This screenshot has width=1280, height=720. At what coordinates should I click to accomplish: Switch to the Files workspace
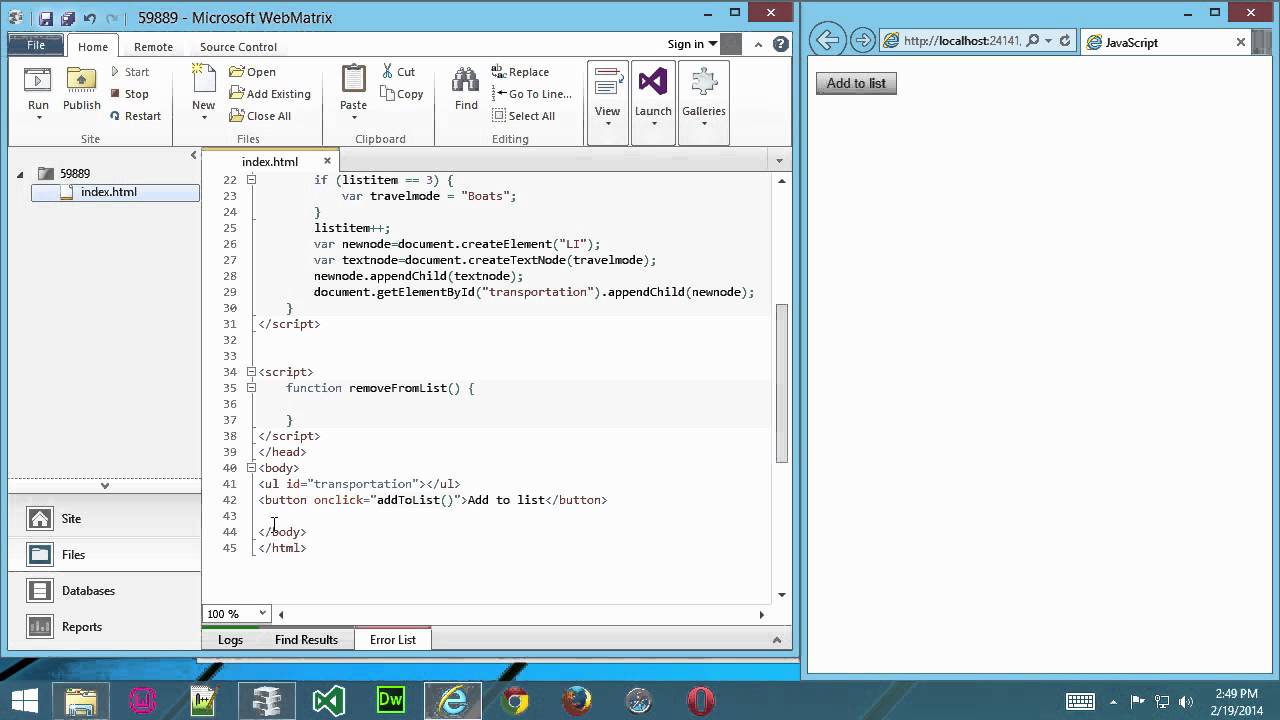104,555
